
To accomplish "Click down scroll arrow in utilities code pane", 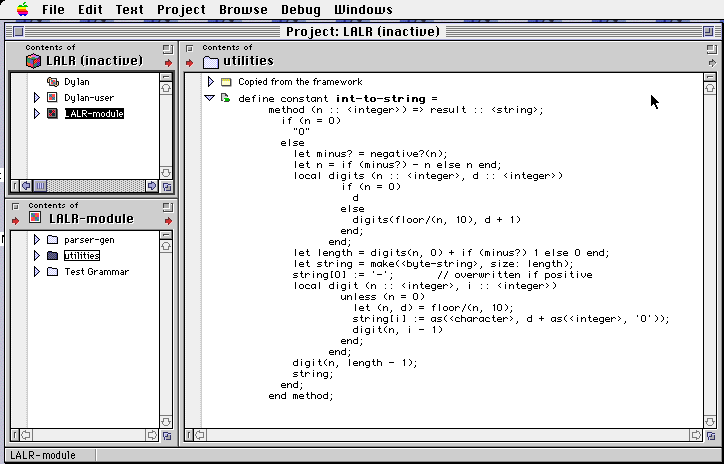I will (710, 422).
